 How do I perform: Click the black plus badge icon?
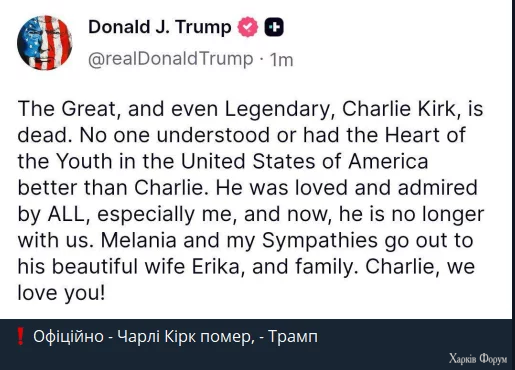click(x=274, y=27)
